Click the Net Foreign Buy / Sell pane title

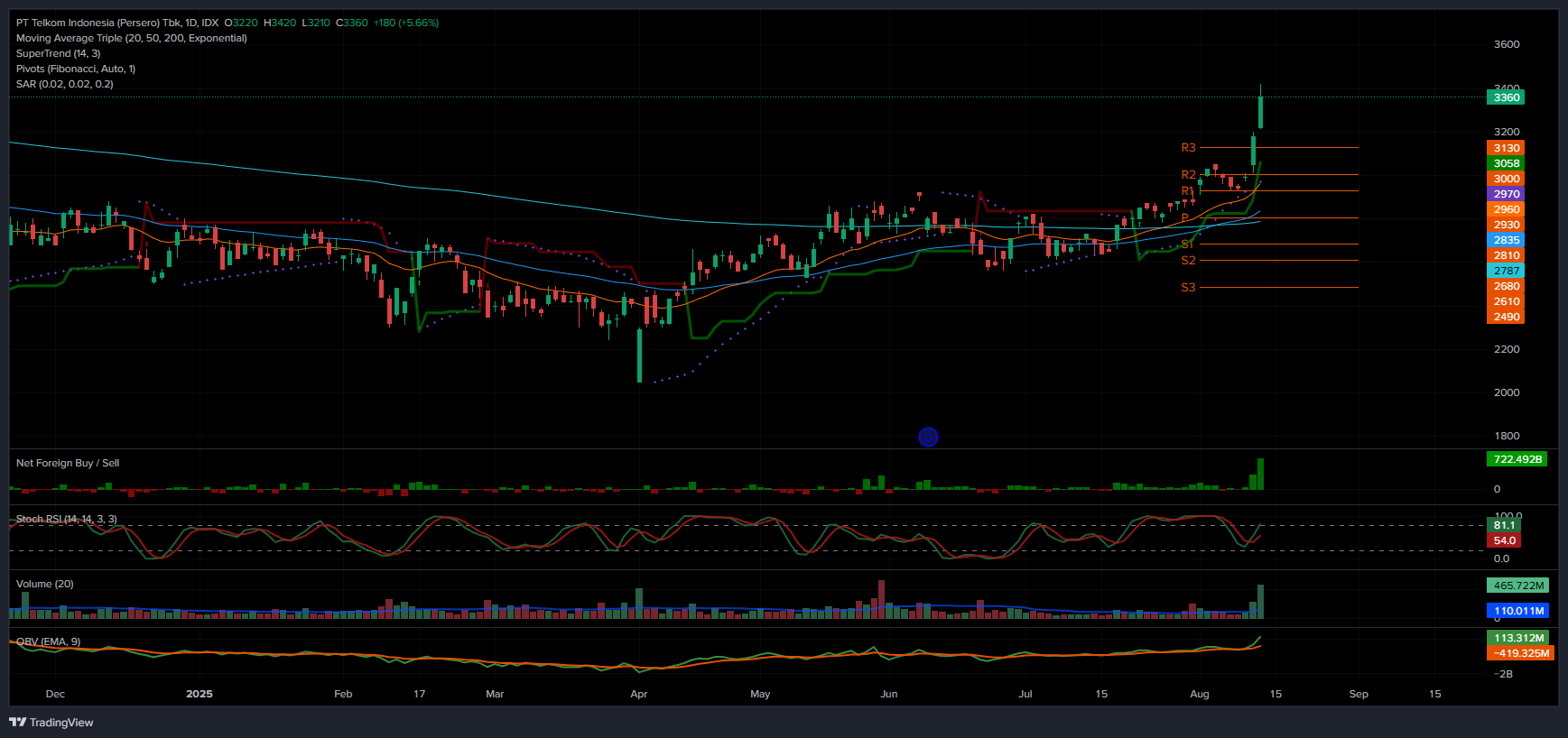[68, 463]
